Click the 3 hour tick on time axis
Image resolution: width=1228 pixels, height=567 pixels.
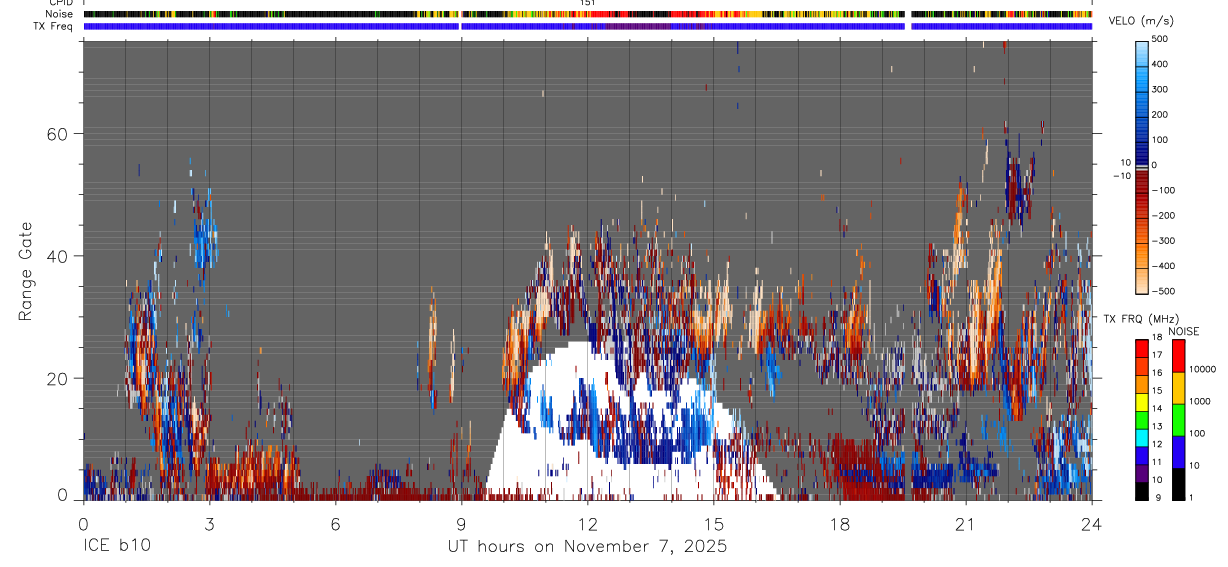209,525
